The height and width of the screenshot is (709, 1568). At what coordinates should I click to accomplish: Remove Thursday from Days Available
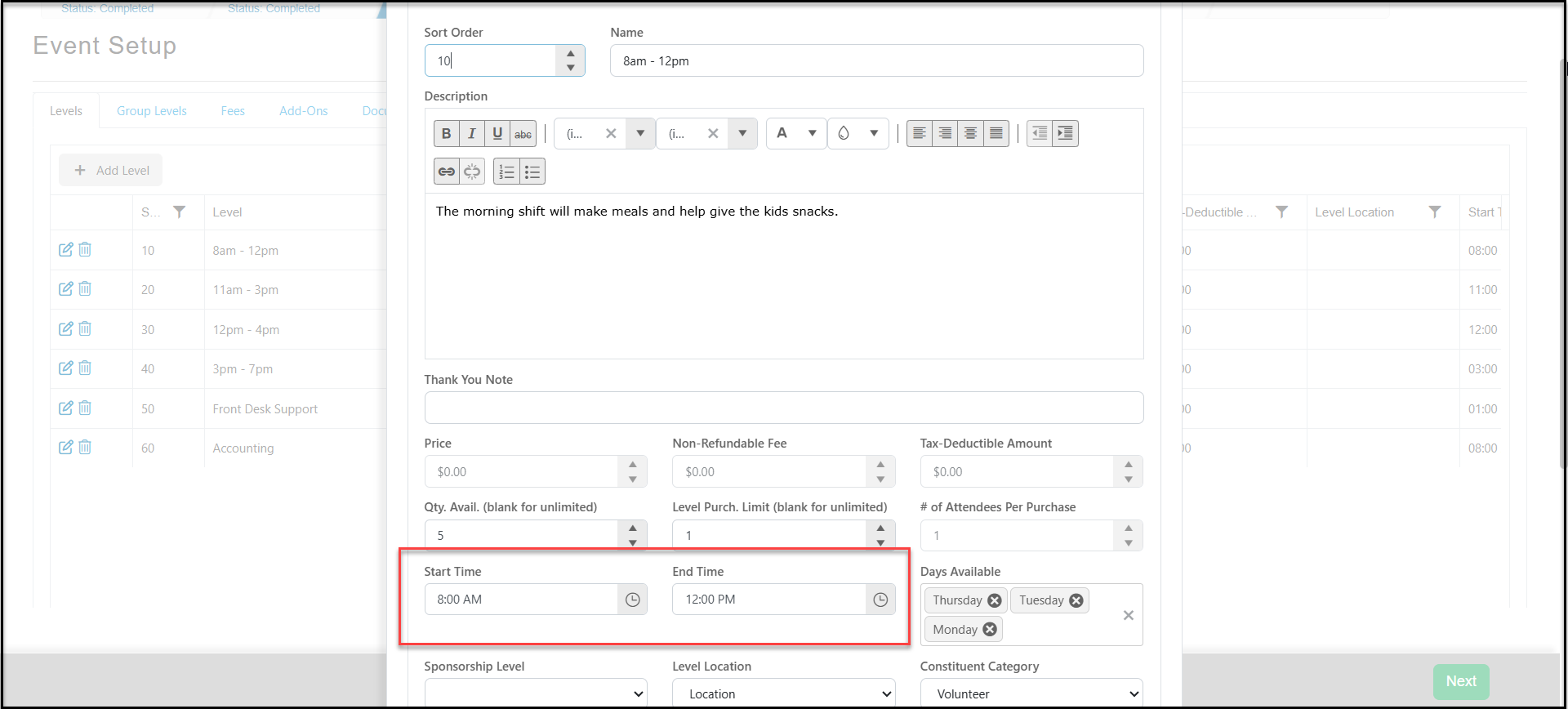(x=994, y=600)
